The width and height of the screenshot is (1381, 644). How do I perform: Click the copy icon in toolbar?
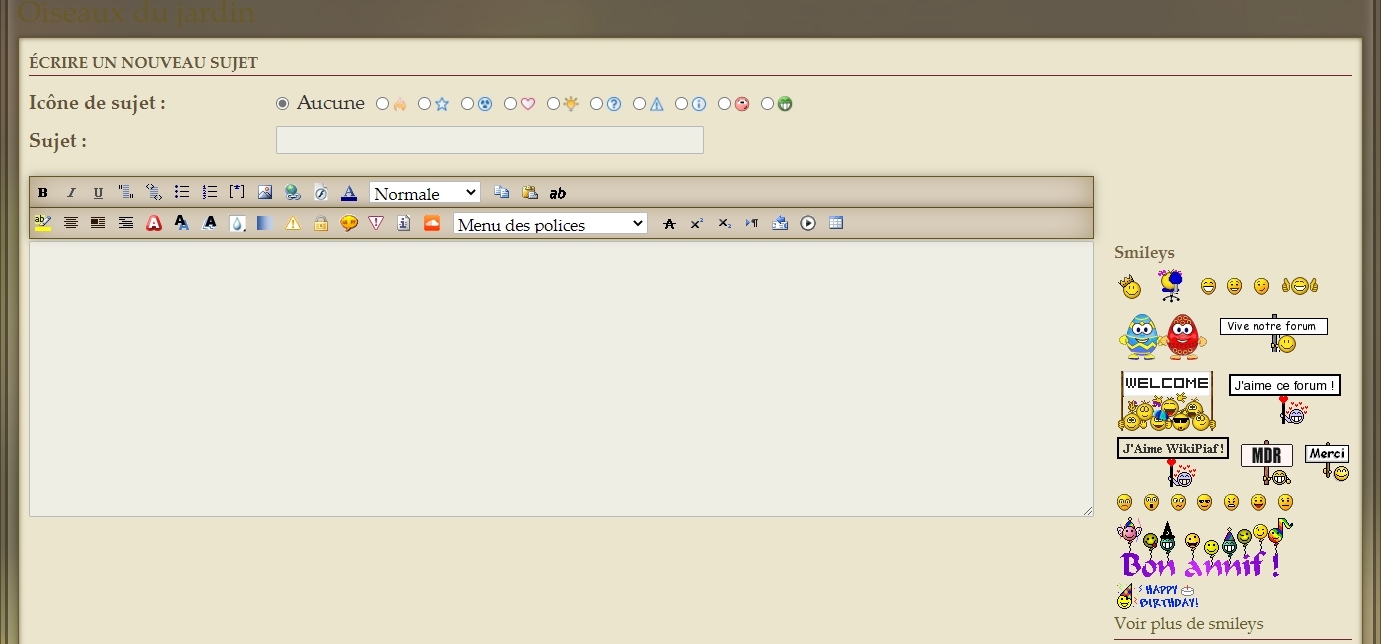click(502, 192)
